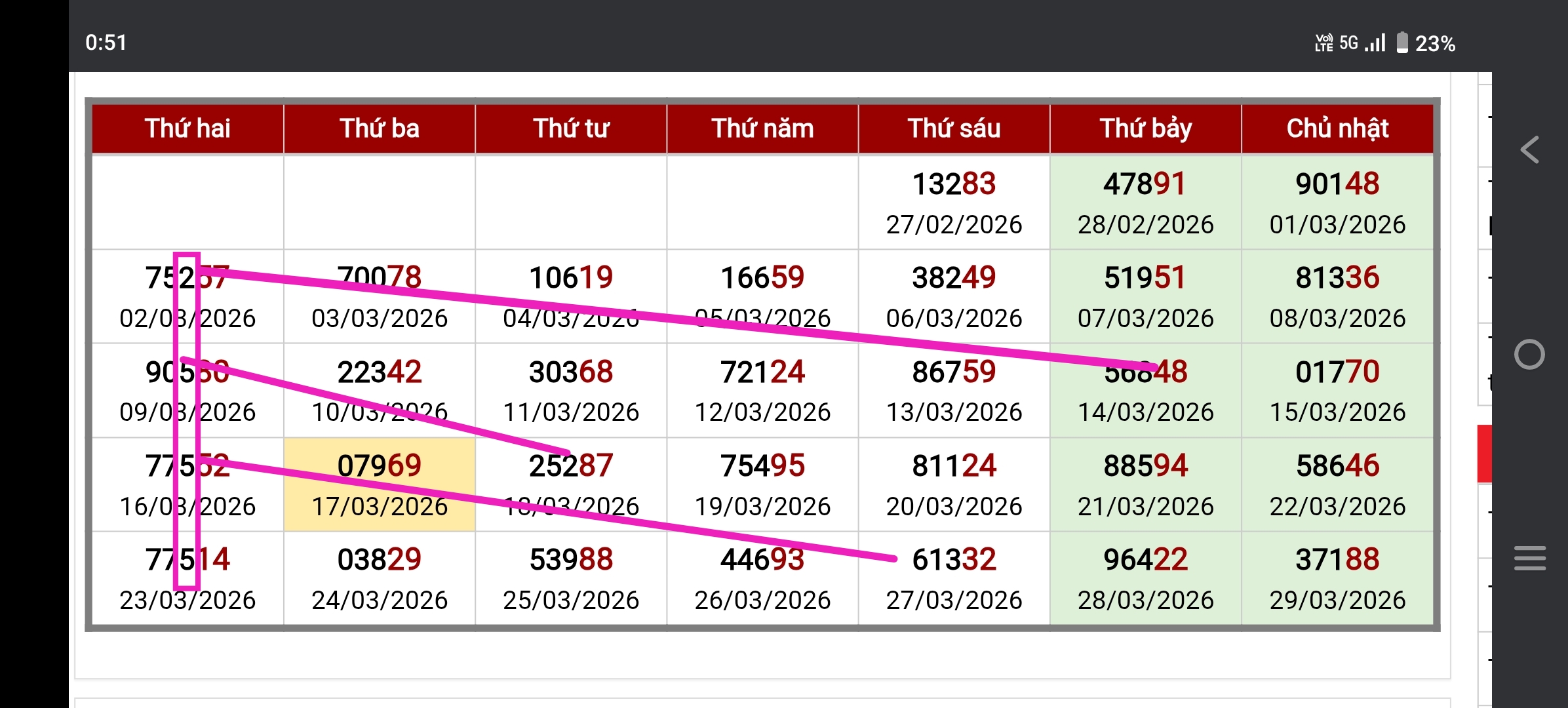Tap the red block at right edge
Viewport: 1568px width, 708px height.
coord(1484,454)
